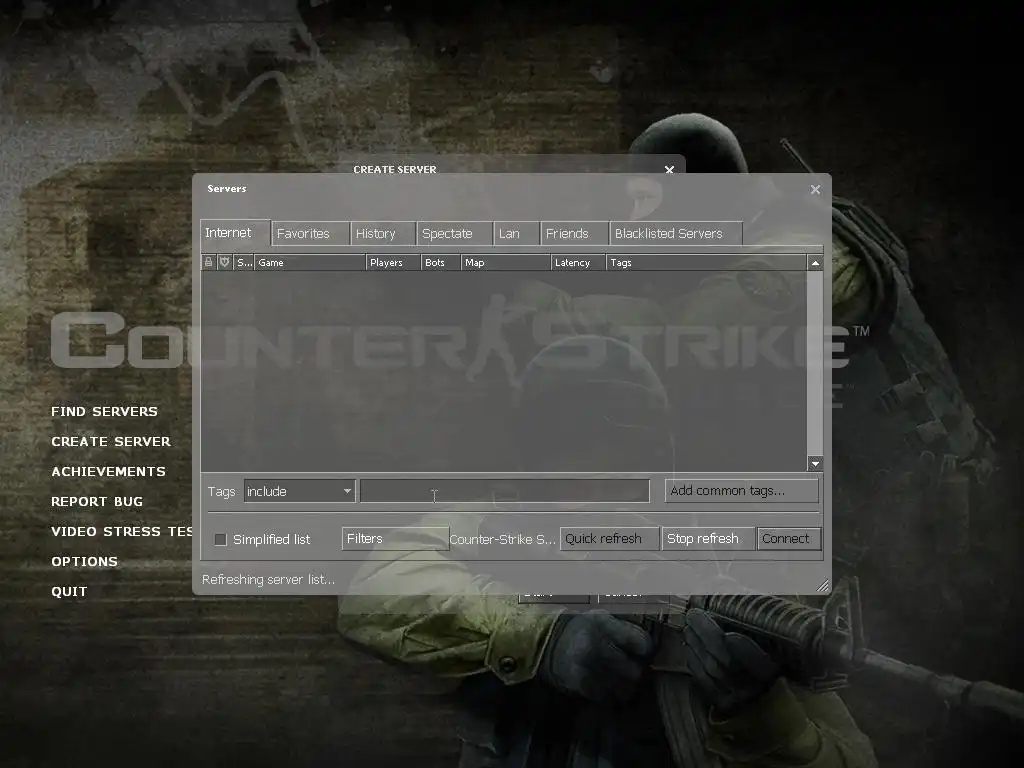Open Achievements from main menu
1024x768 pixels.
[x=108, y=472]
